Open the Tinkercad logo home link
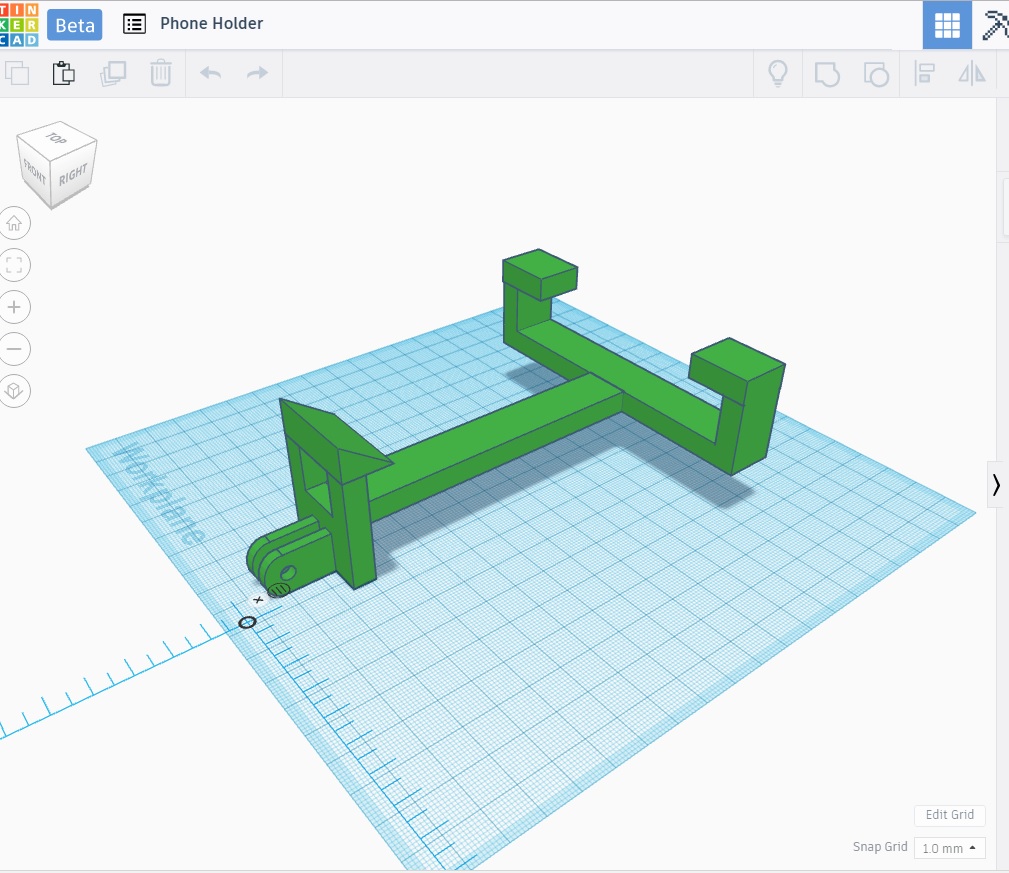Viewport: 1009px width, 873px height. [x=19, y=24]
